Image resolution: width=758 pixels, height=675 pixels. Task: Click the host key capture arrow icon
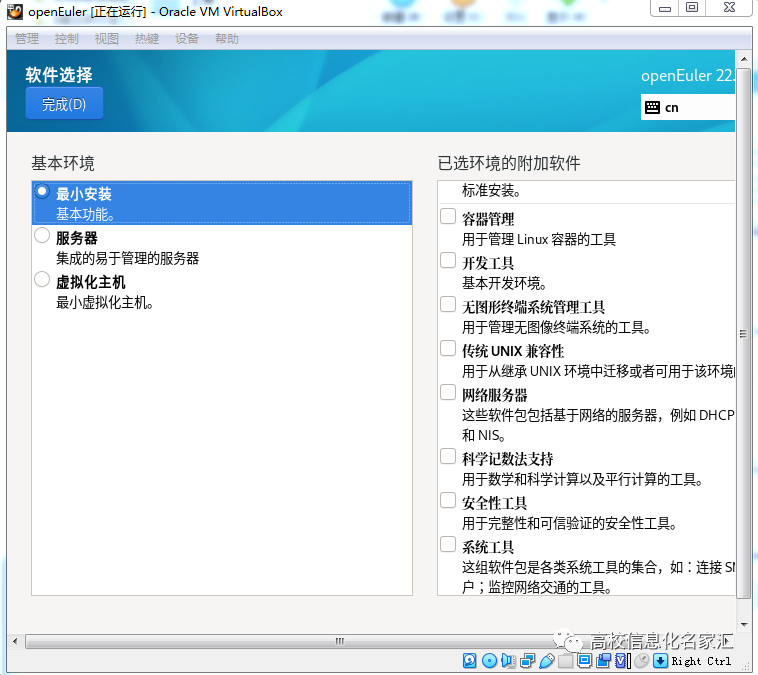[660, 660]
